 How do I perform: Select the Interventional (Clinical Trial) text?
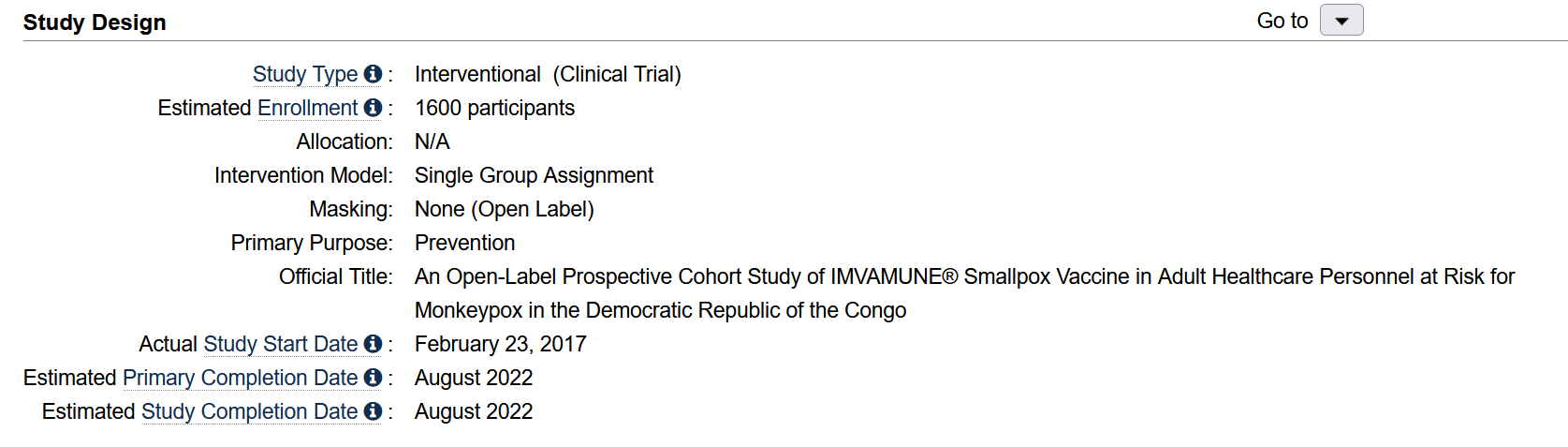tap(548, 74)
